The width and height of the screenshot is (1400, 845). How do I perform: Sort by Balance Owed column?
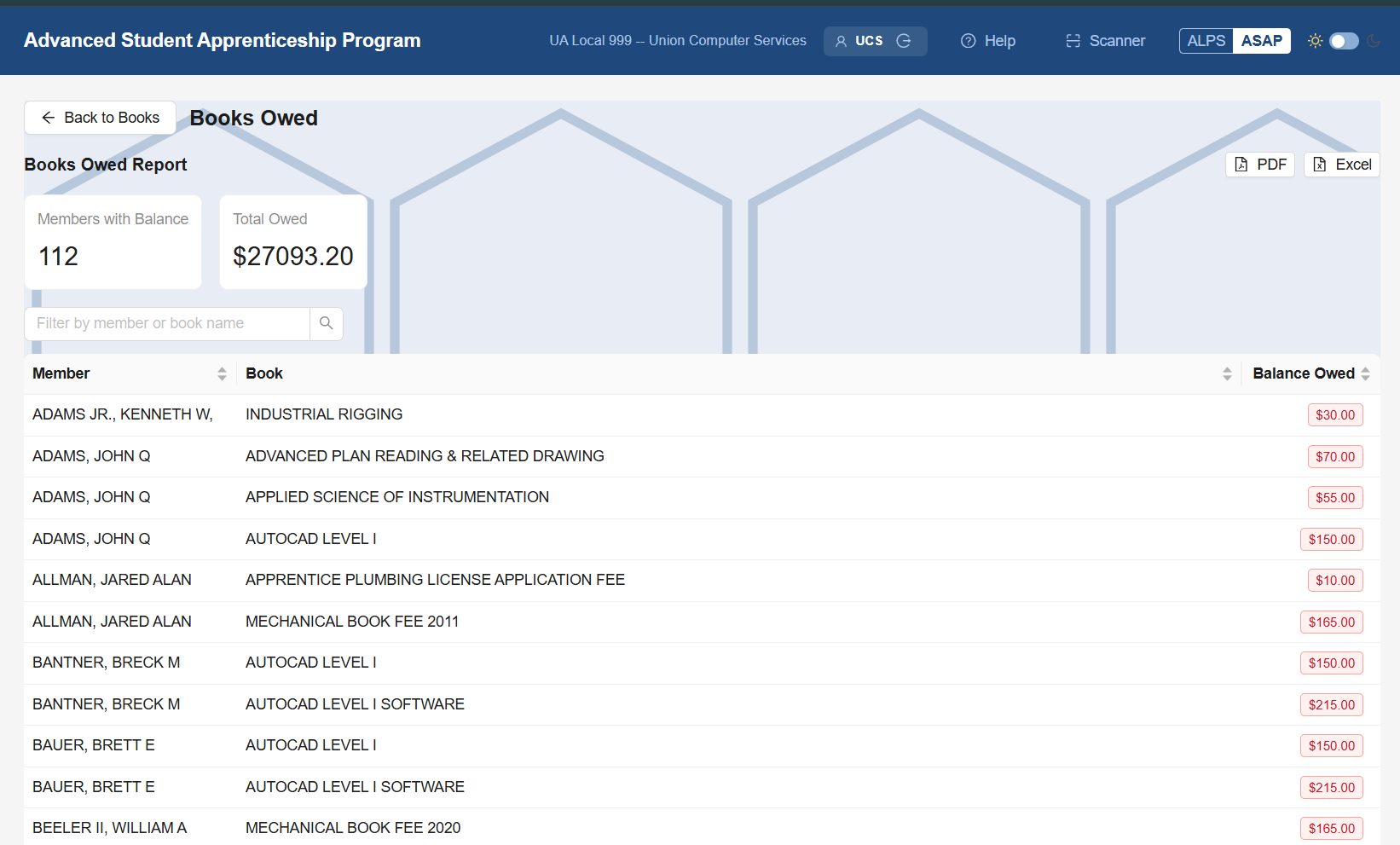(x=1311, y=373)
